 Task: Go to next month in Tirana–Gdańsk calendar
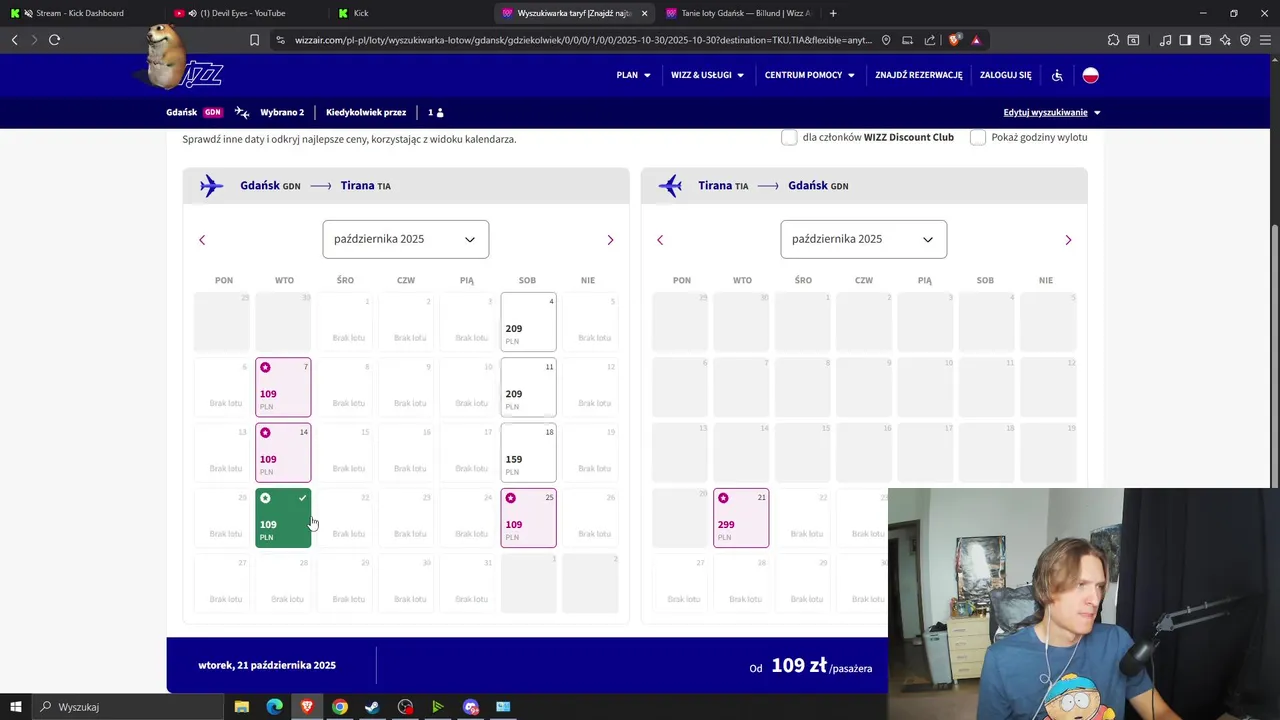1068,240
